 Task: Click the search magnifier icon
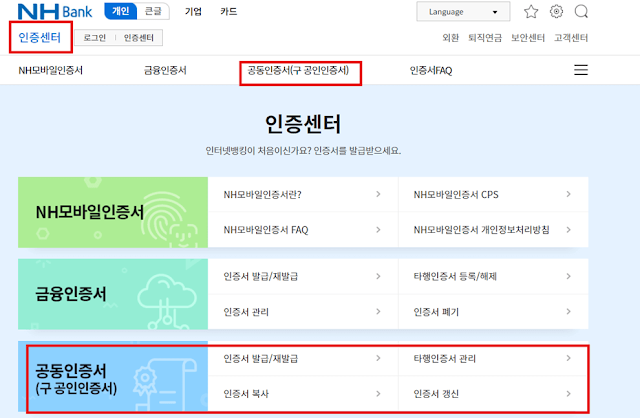coord(581,11)
